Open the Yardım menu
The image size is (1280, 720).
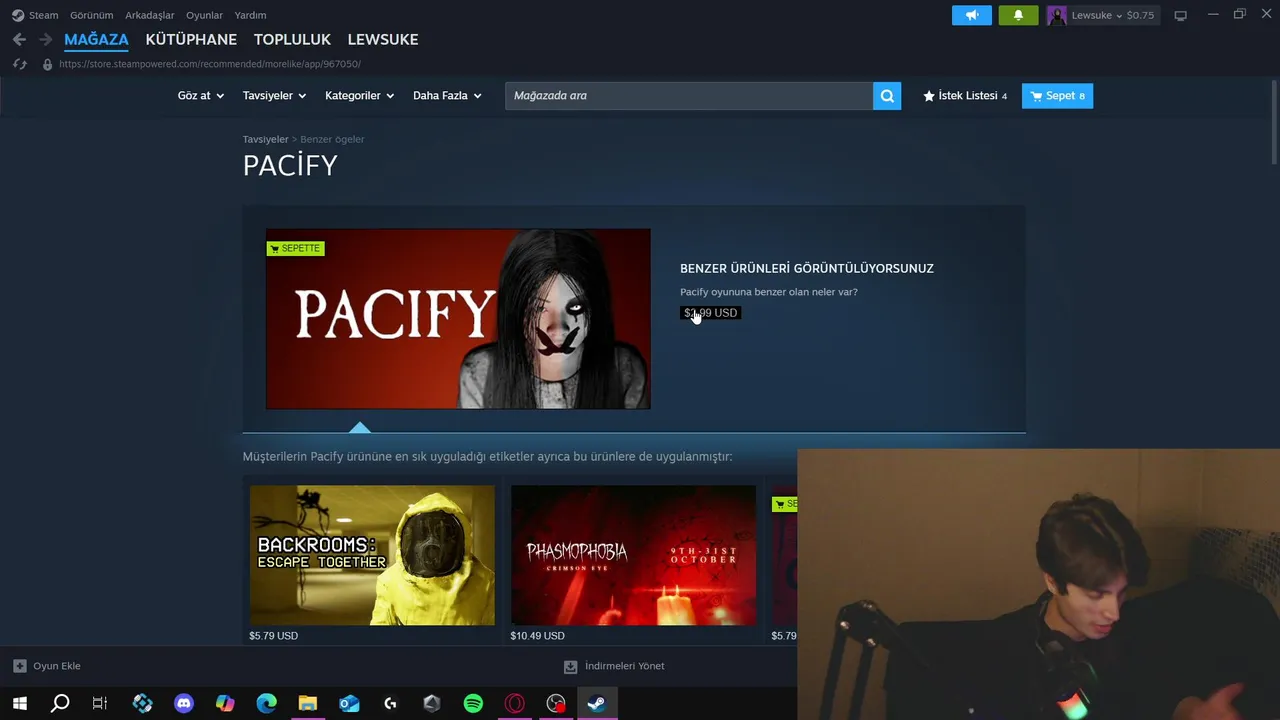click(250, 15)
